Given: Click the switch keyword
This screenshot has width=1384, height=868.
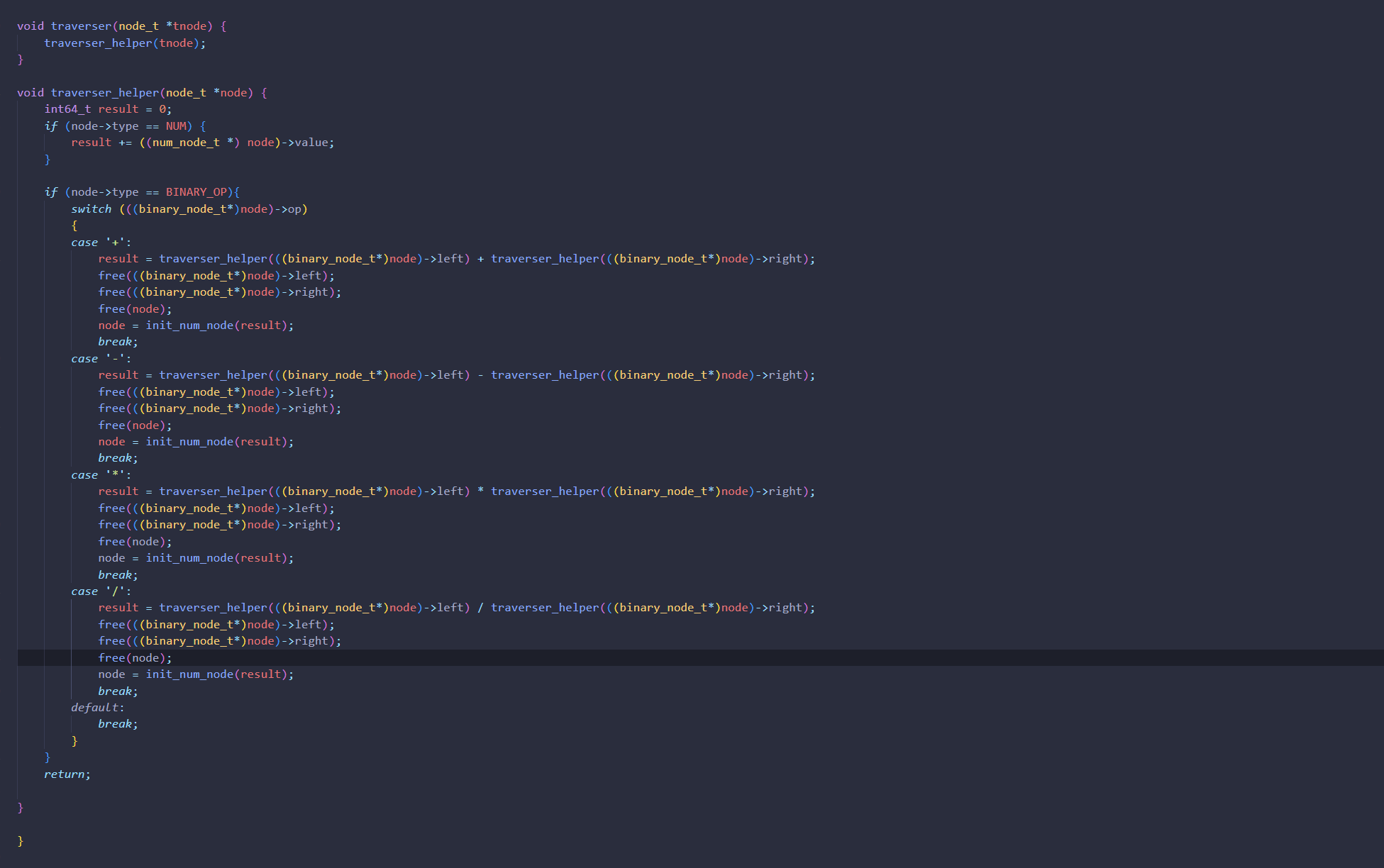Looking at the screenshot, I should [91, 209].
